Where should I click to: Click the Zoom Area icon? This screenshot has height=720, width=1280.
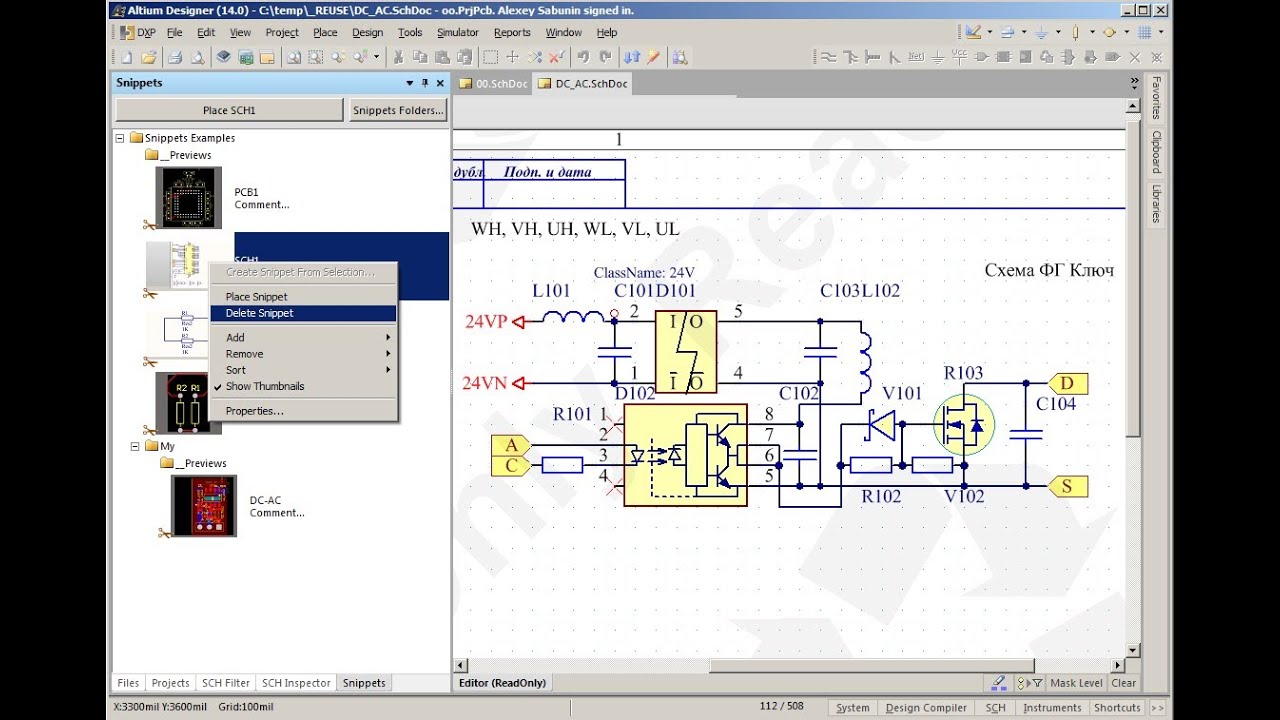click(x=316, y=57)
